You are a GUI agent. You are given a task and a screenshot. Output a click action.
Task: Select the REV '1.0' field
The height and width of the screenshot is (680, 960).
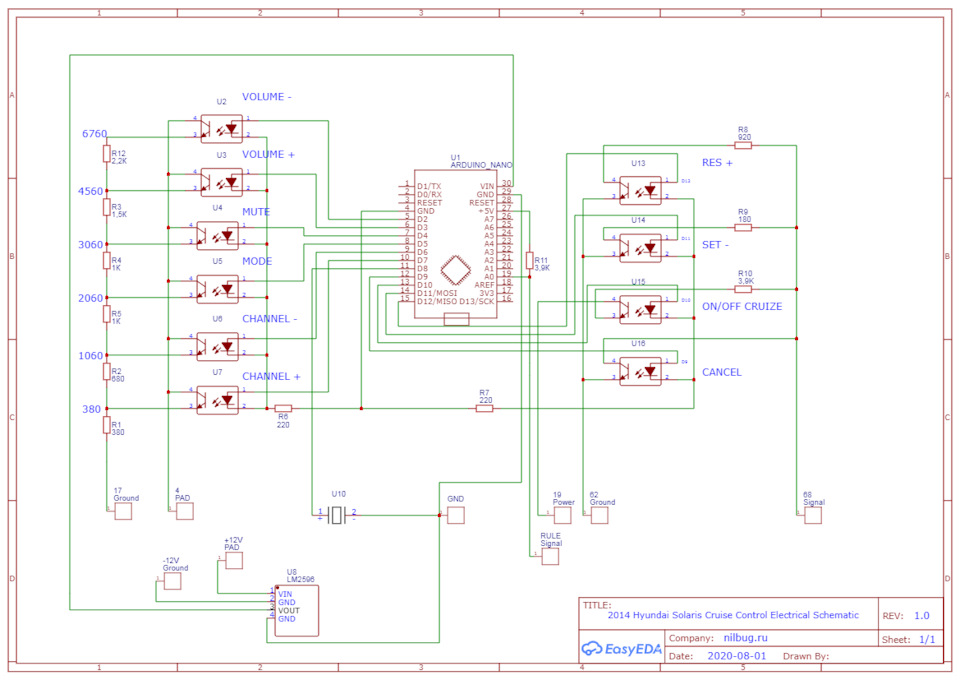point(921,616)
